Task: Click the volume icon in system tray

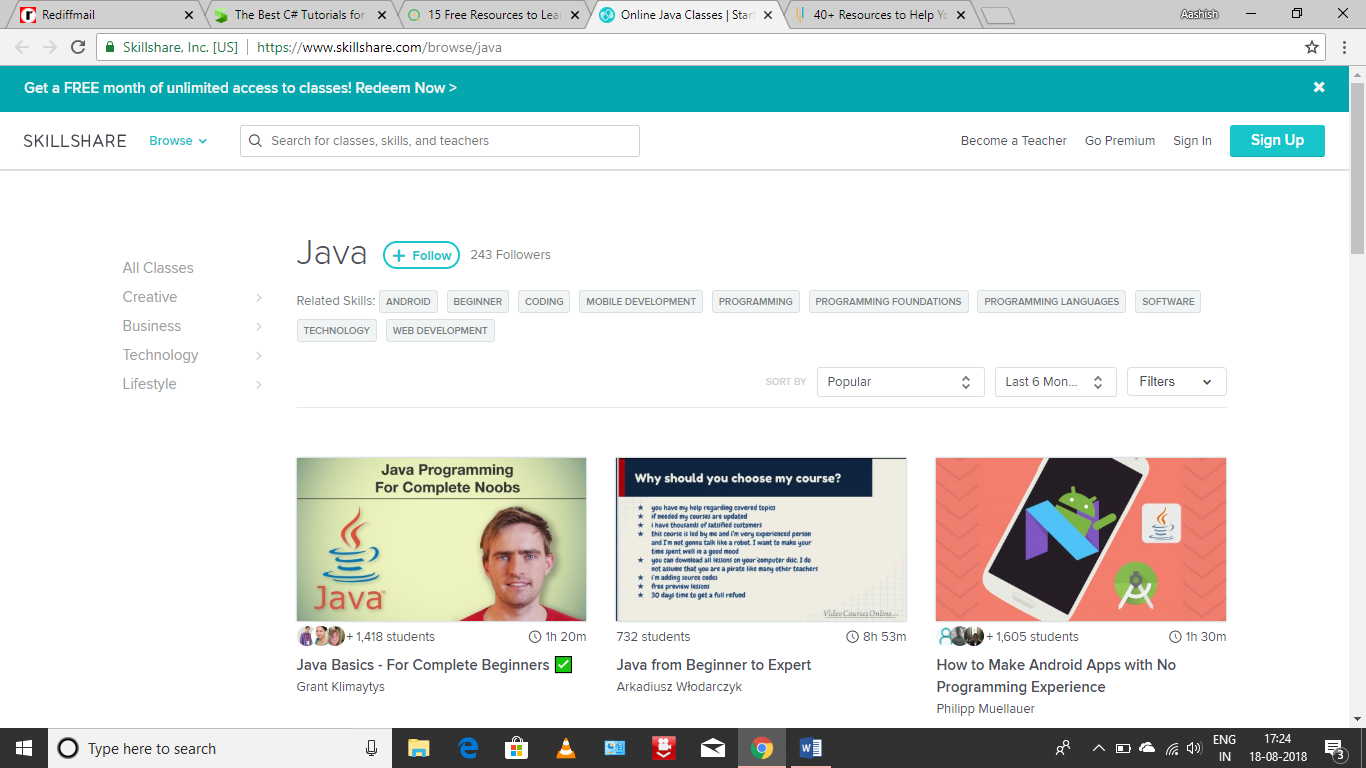Action: click(x=1194, y=748)
